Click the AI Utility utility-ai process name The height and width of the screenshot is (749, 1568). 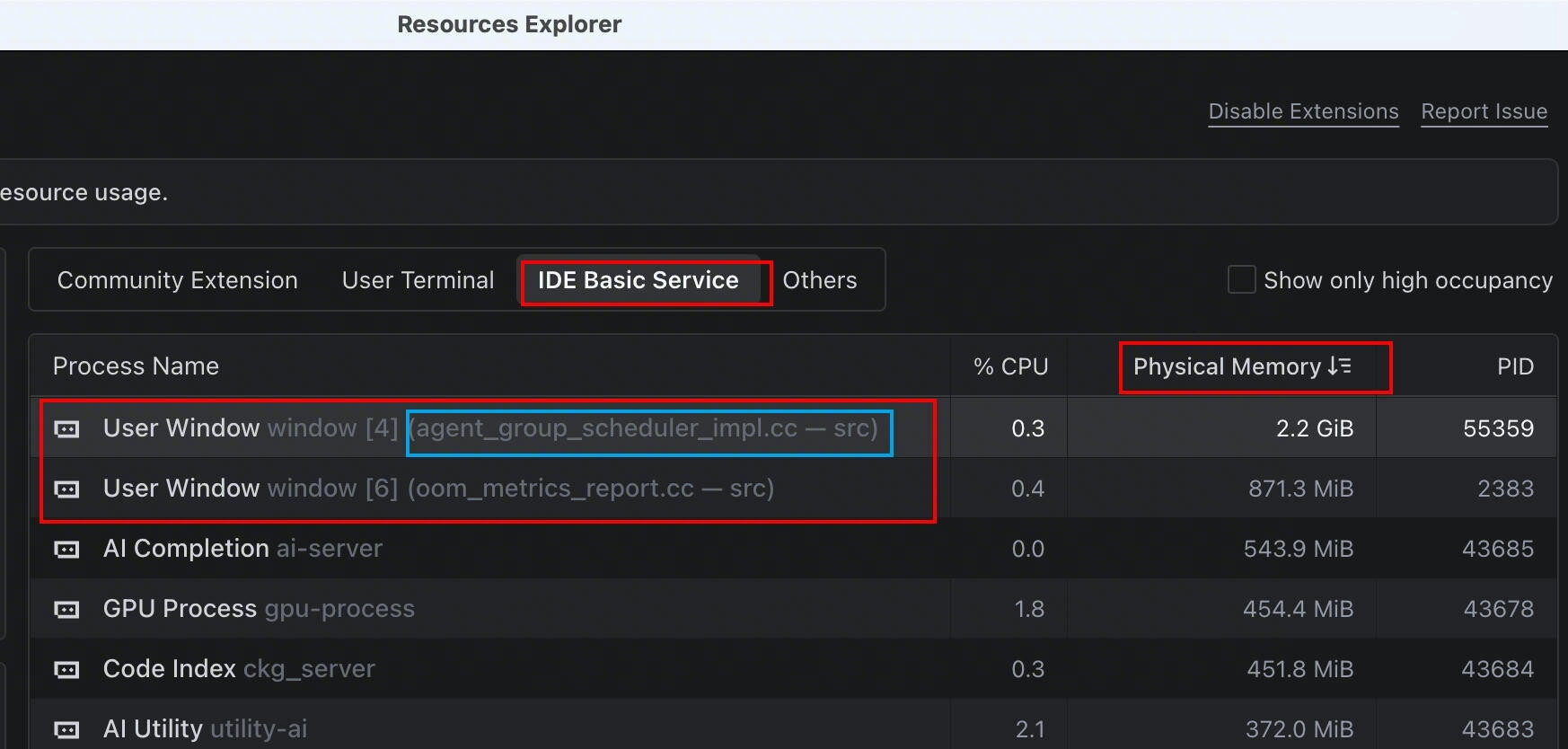(x=205, y=729)
